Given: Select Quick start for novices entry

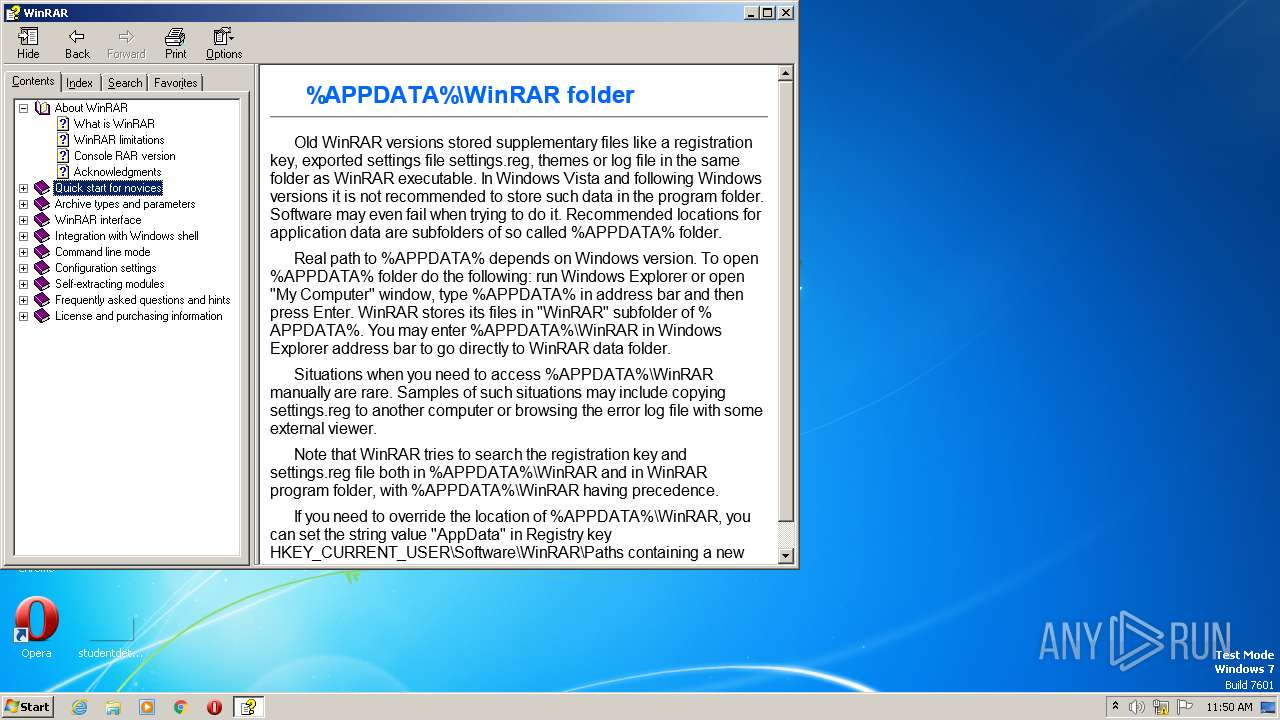Looking at the screenshot, I should coord(108,188).
